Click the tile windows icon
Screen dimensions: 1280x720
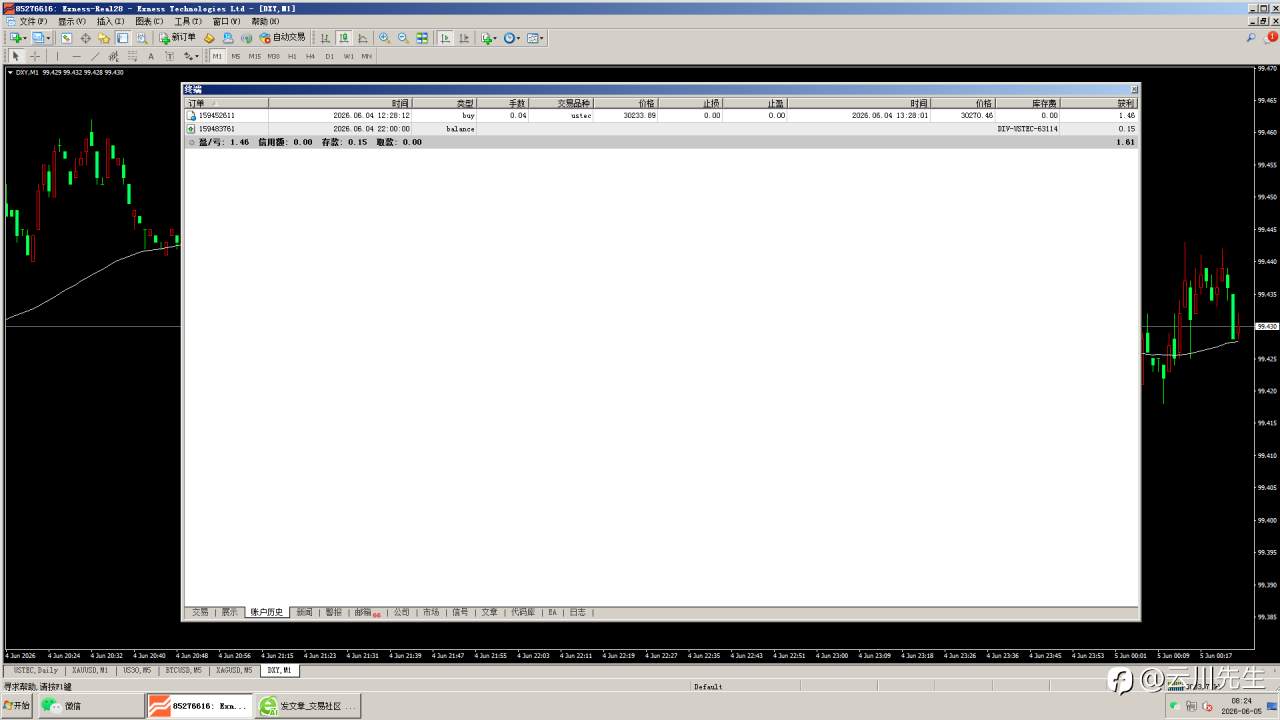[422, 38]
